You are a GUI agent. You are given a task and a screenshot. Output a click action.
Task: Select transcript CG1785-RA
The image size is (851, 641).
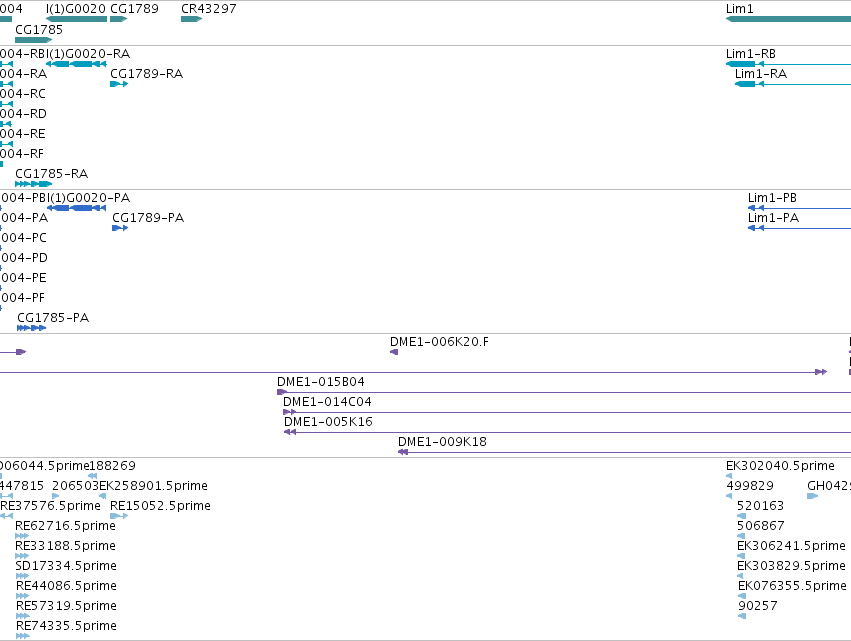click(34, 184)
